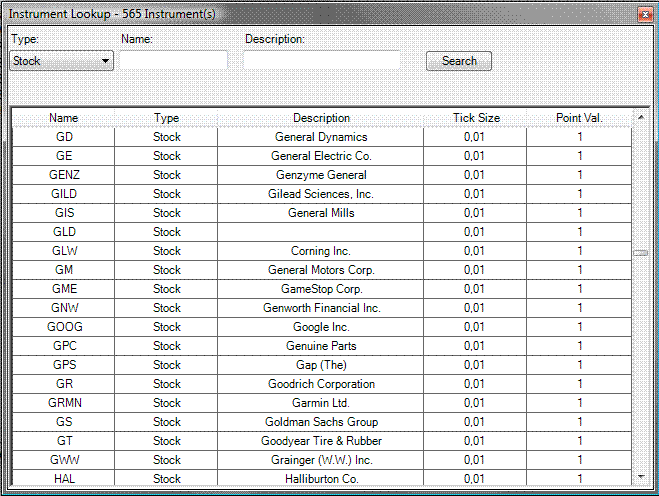Click the Name search input field
The height and width of the screenshot is (496, 659).
pos(174,61)
